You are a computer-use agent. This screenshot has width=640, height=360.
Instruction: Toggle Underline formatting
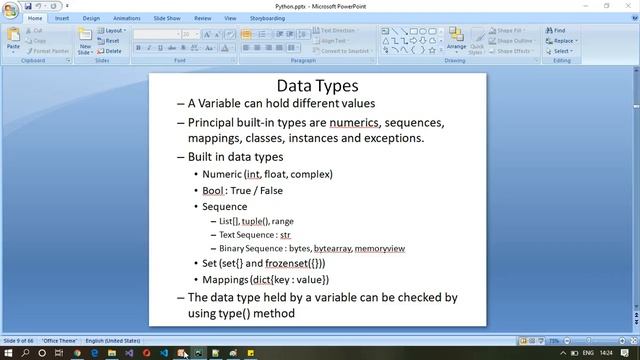click(160, 48)
